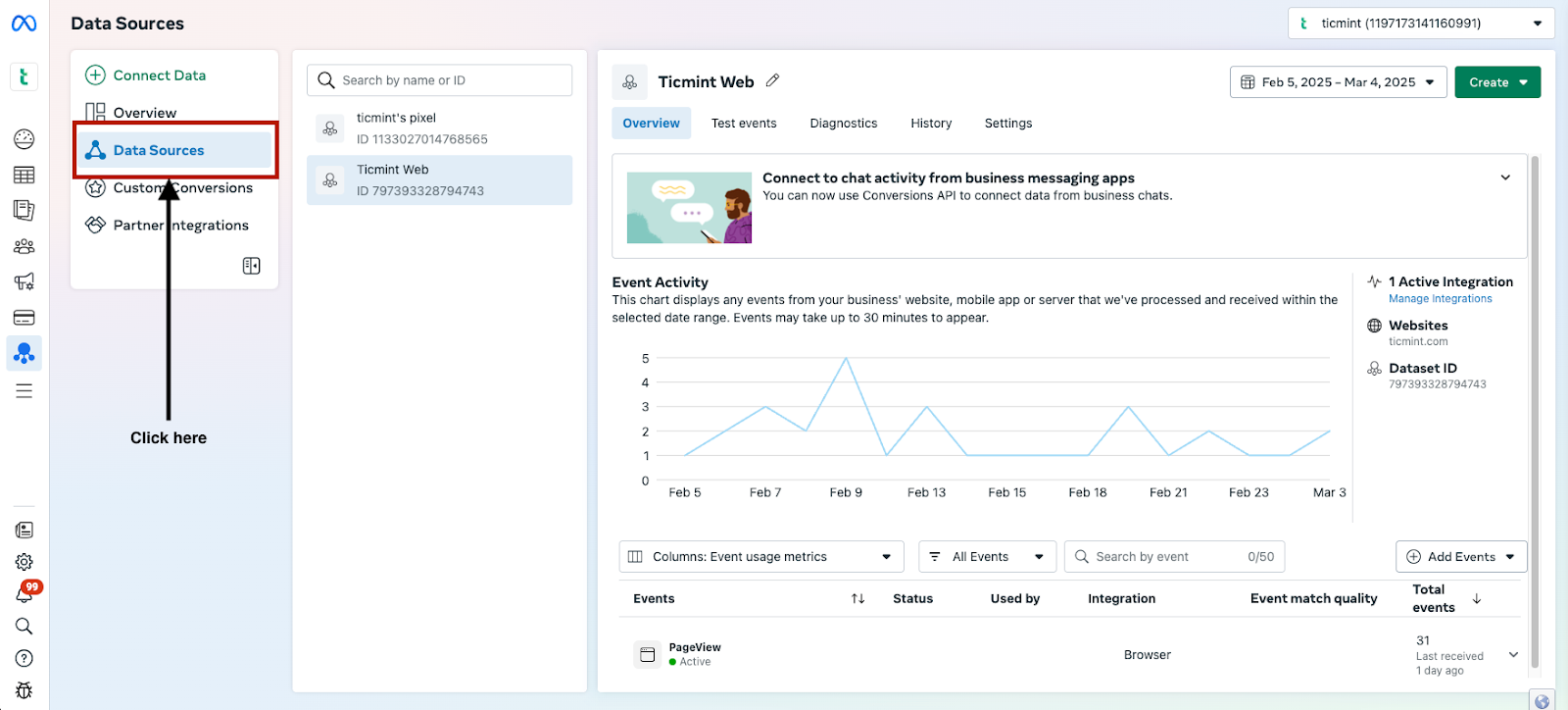Switch to the Diagnostics tab

844,124
